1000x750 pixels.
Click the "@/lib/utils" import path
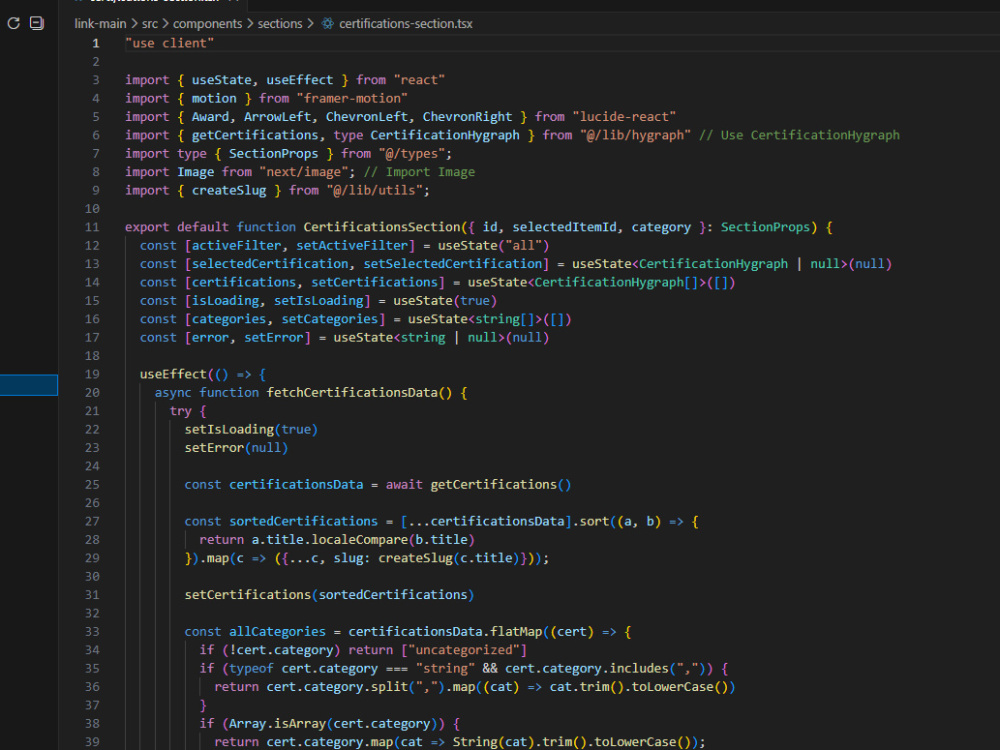tap(374, 191)
